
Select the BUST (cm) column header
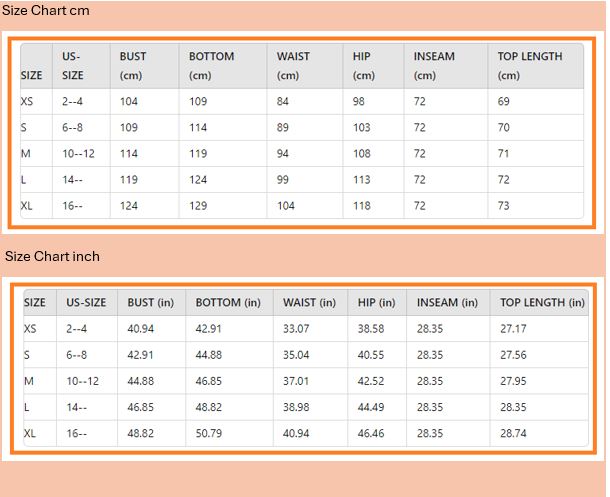pos(132,65)
